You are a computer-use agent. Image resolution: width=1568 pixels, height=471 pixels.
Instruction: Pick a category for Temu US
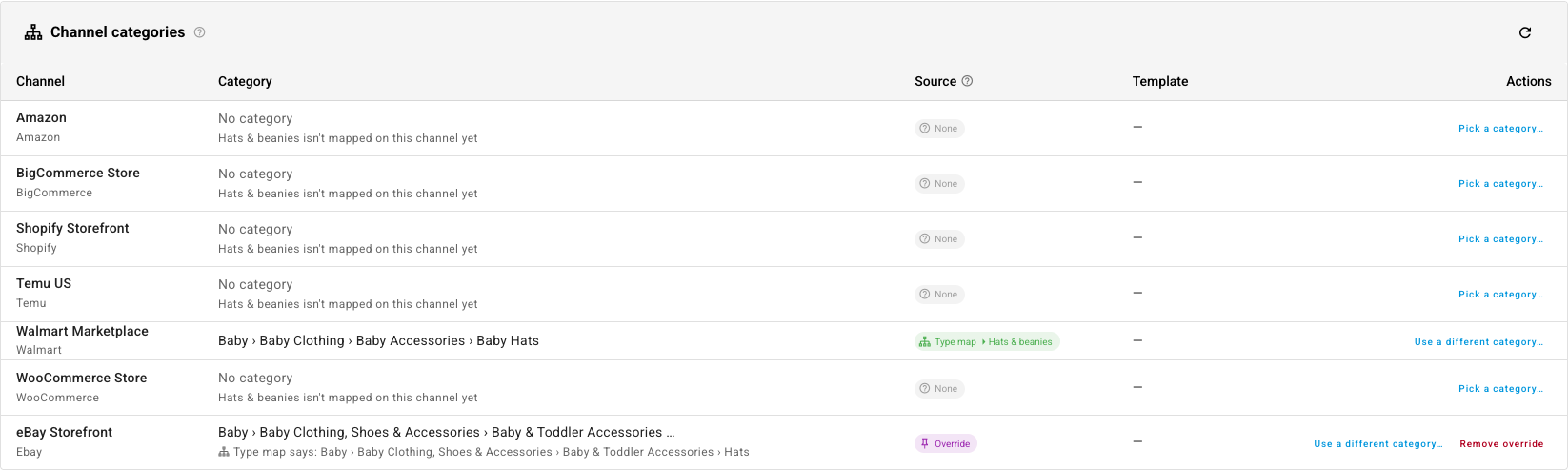[x=1500, y=294]
